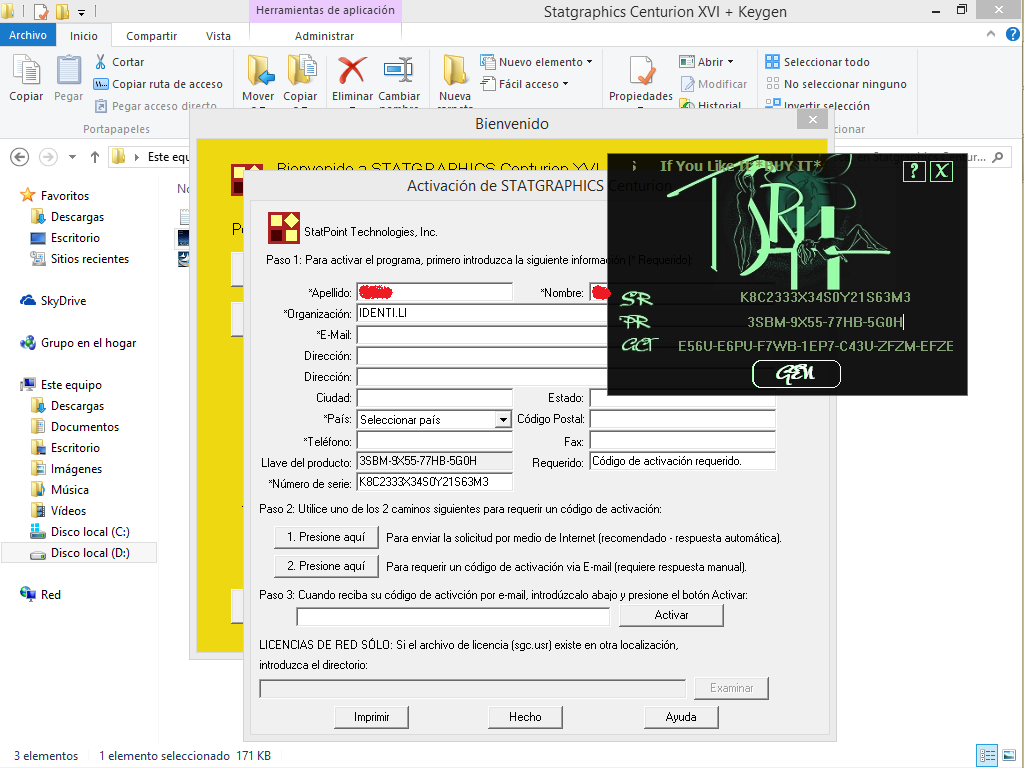Screen dimensions: 1024x768
Task: Click the search magnifier icon in Explorer
Action: (x=997, y=157)
